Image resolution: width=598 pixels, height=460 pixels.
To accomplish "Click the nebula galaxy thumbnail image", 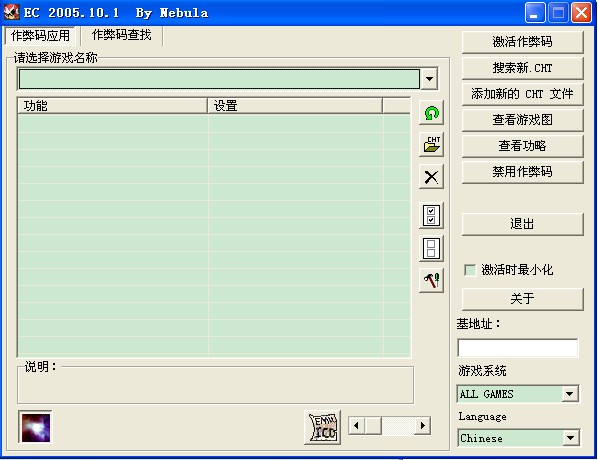I will [35, 427].
